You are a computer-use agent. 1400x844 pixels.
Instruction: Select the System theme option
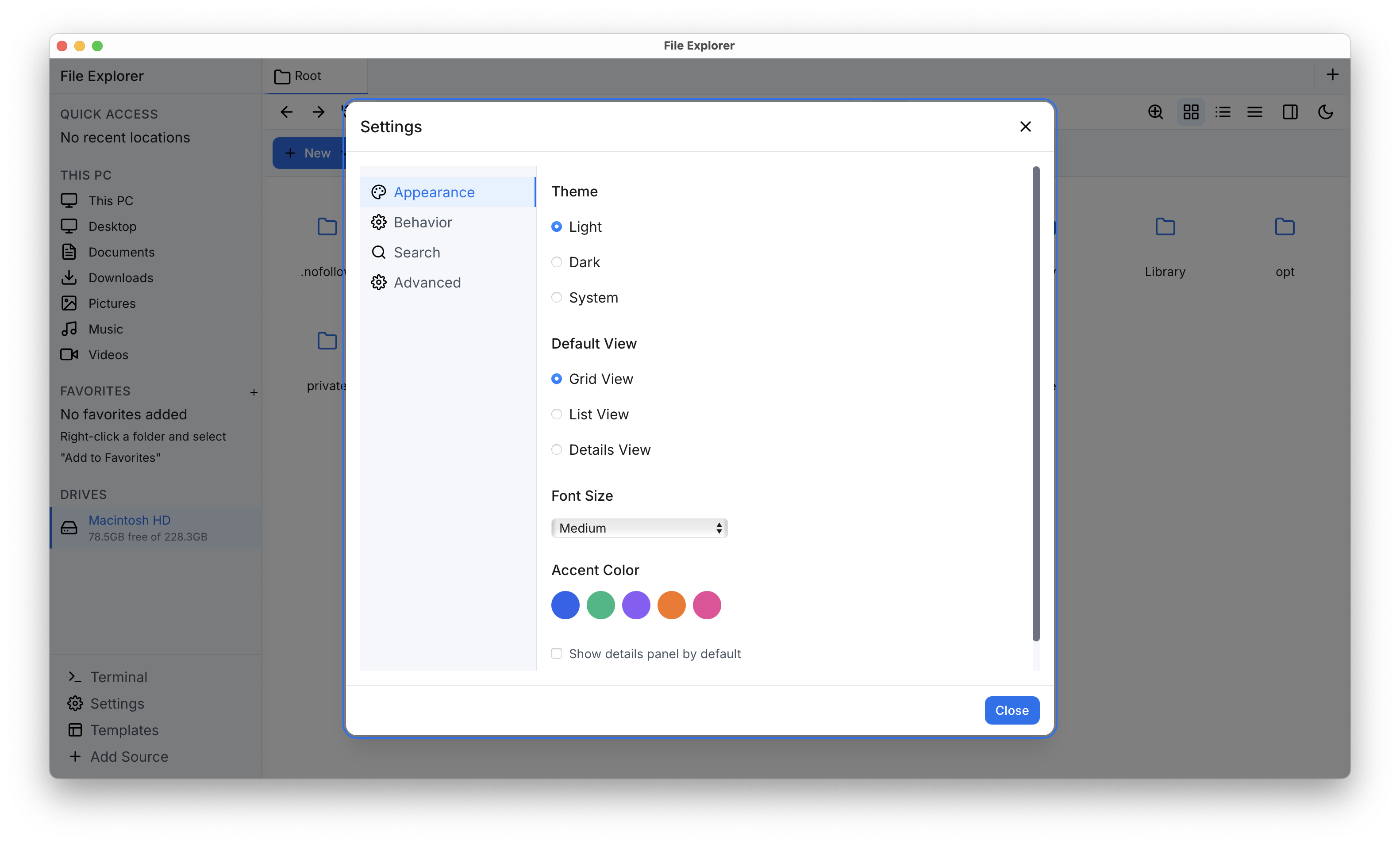556,298
